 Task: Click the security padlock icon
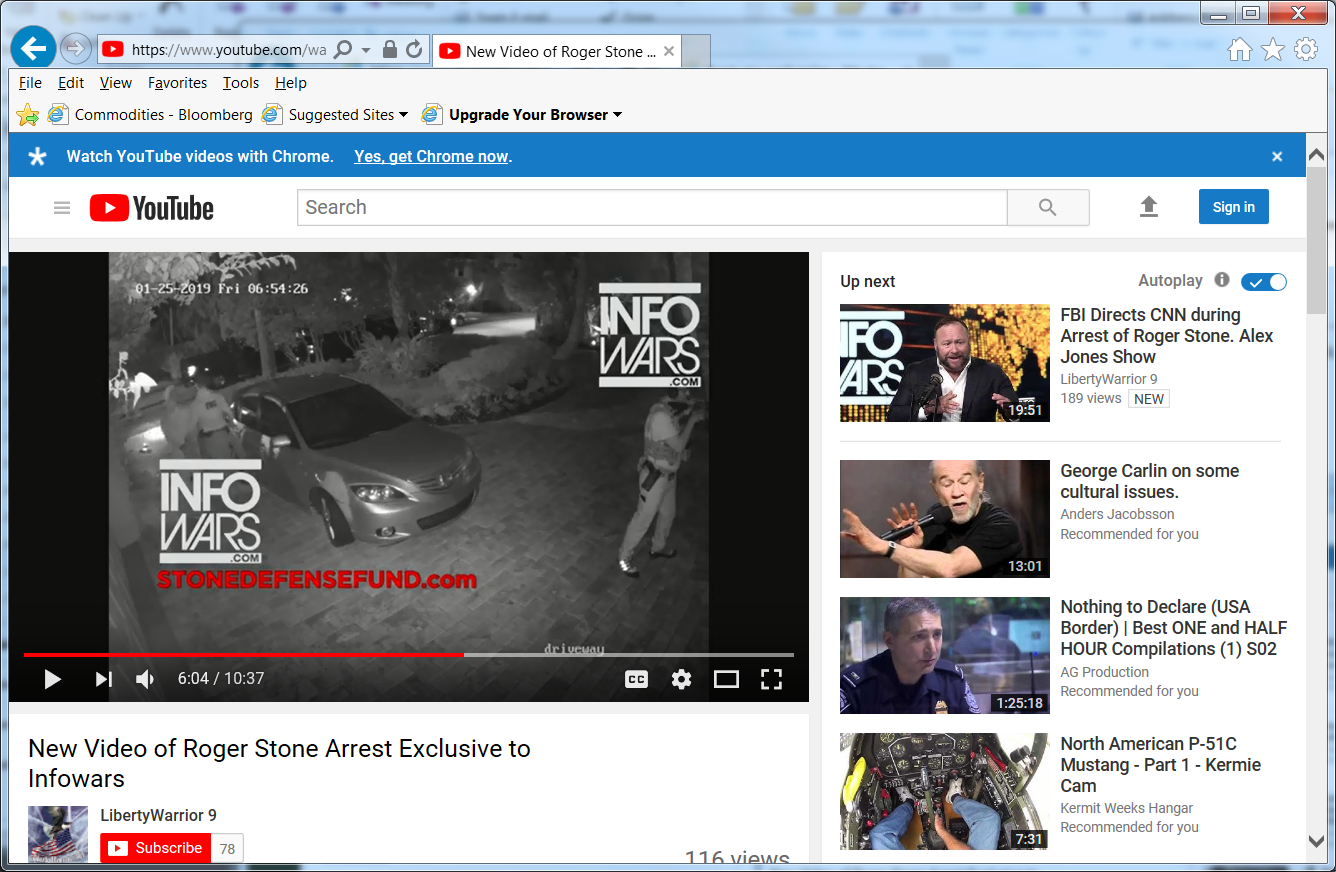coord(390,50)
